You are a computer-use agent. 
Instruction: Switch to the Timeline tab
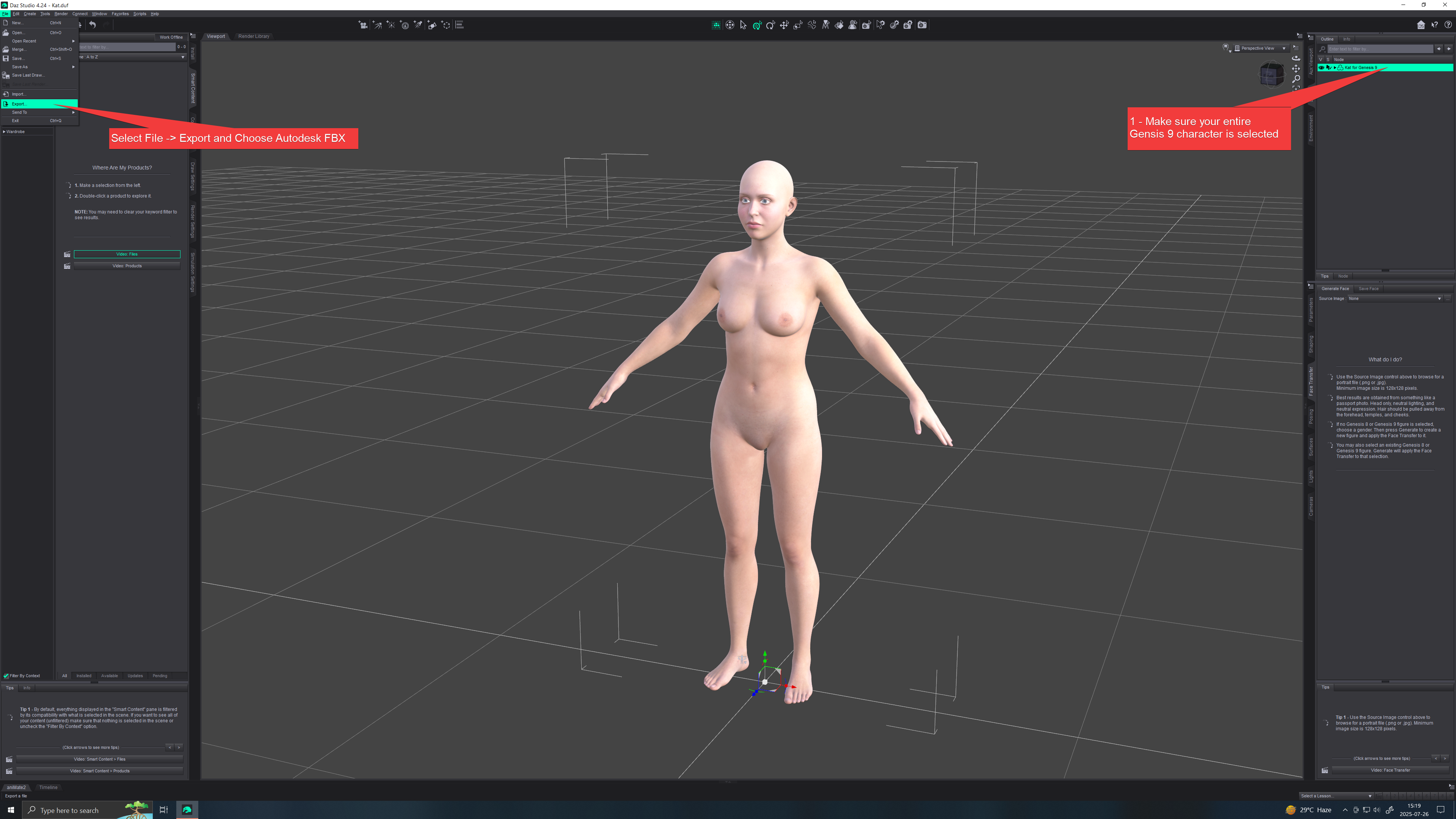[x=48, y=788]
